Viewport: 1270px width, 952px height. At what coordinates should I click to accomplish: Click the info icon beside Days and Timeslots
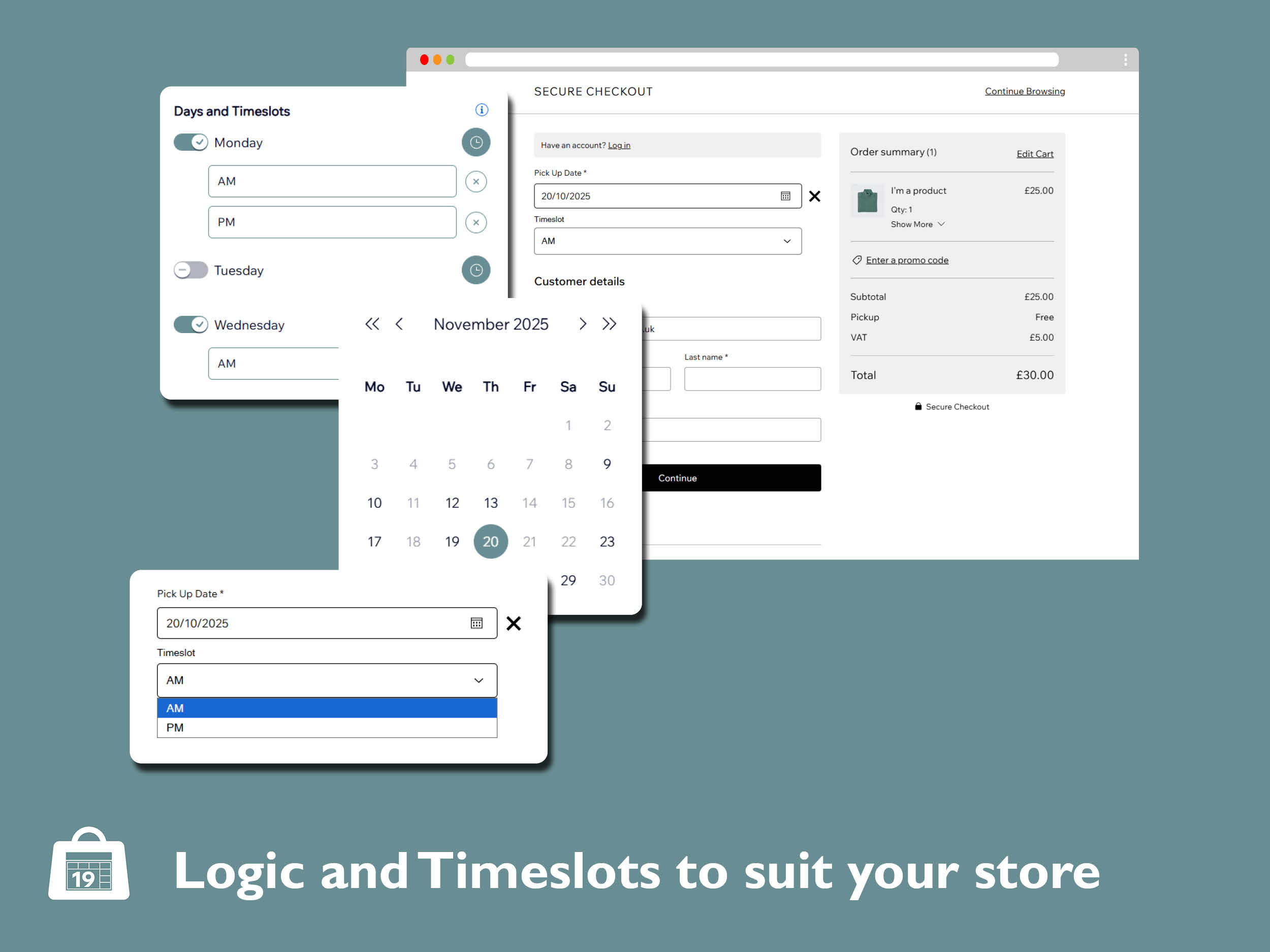point(481,110)
